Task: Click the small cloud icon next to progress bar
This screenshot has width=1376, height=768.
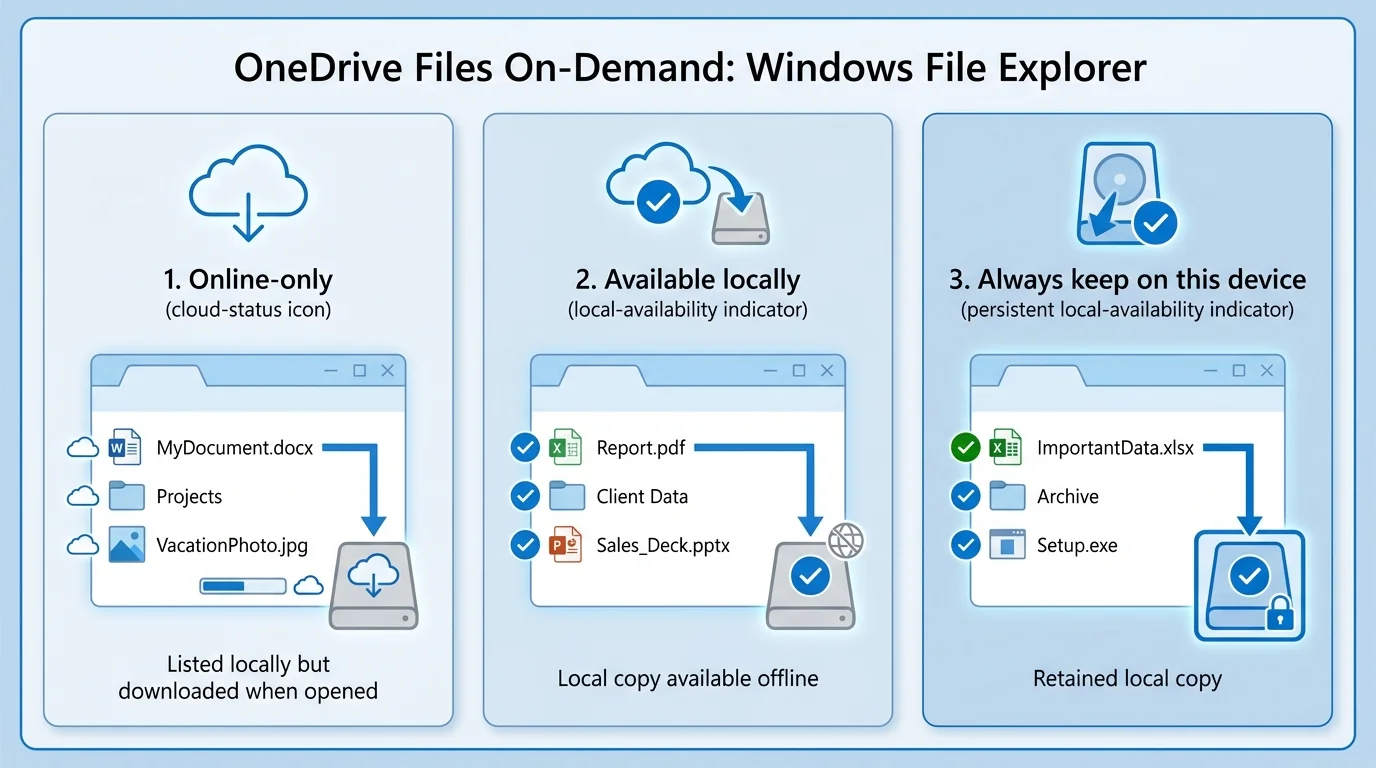Action: click(310, 585)
